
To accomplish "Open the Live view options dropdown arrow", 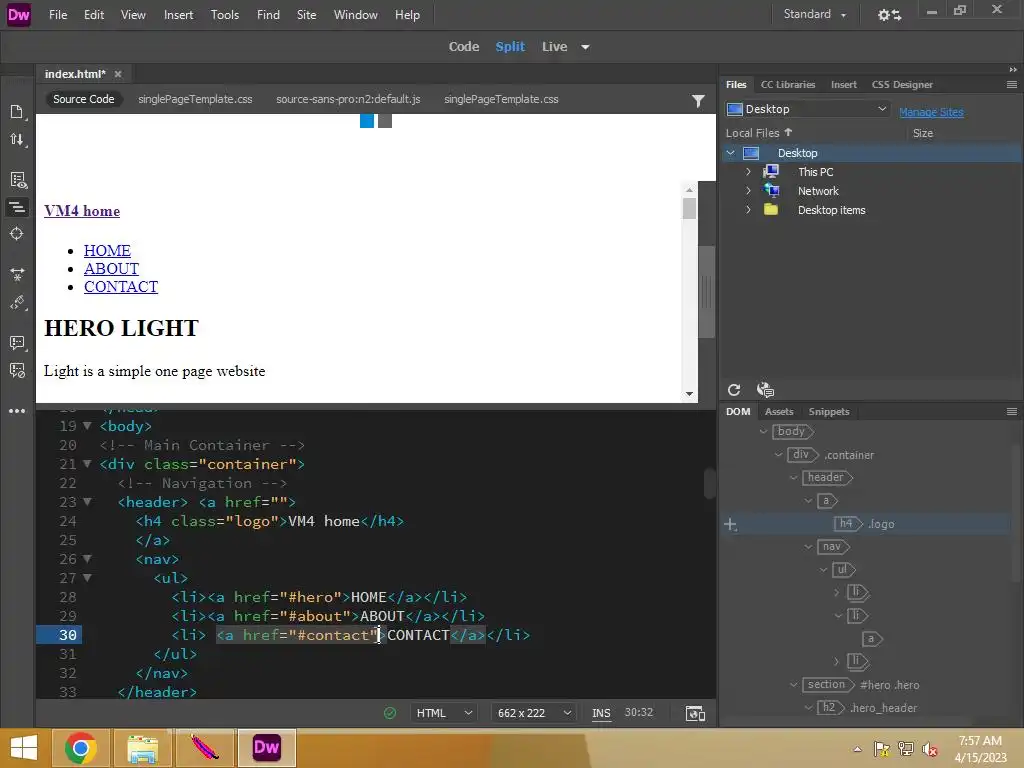I will pos(585,47).
